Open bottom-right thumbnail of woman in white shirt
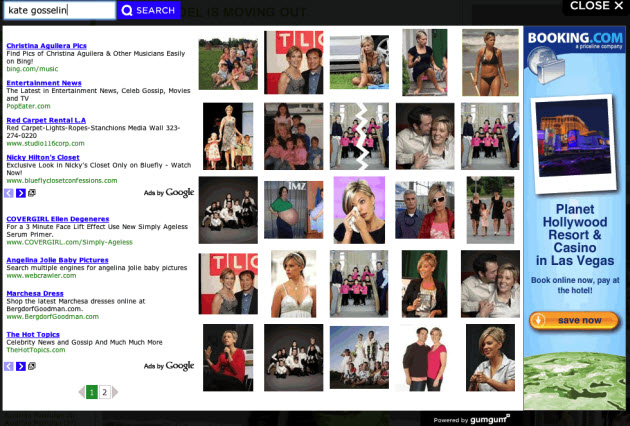 click(490, 358)
